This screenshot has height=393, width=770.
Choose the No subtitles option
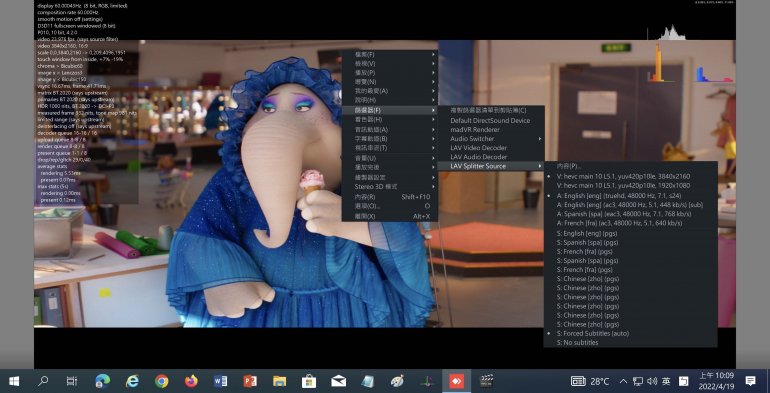click(577, 342)
